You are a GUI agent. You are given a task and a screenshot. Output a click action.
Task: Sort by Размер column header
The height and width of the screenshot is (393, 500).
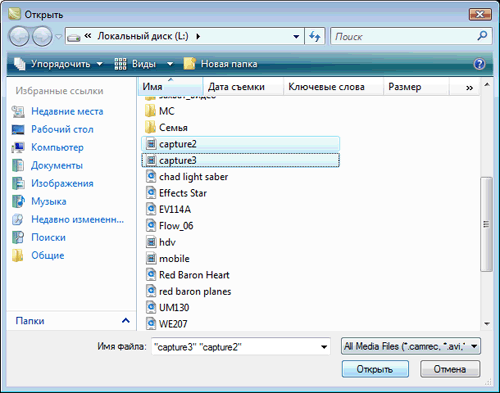pyautogui.click(x=416, y=87)
